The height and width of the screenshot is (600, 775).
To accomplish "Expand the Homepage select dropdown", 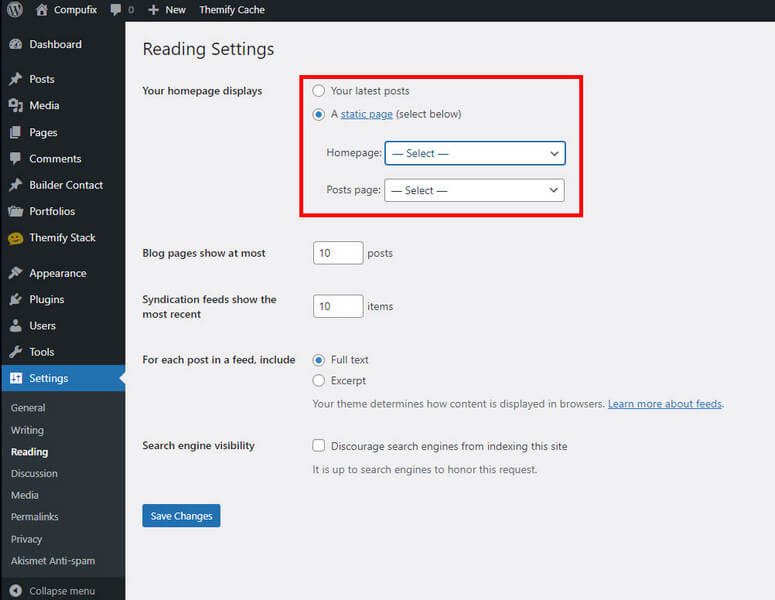I will [474, 153].
